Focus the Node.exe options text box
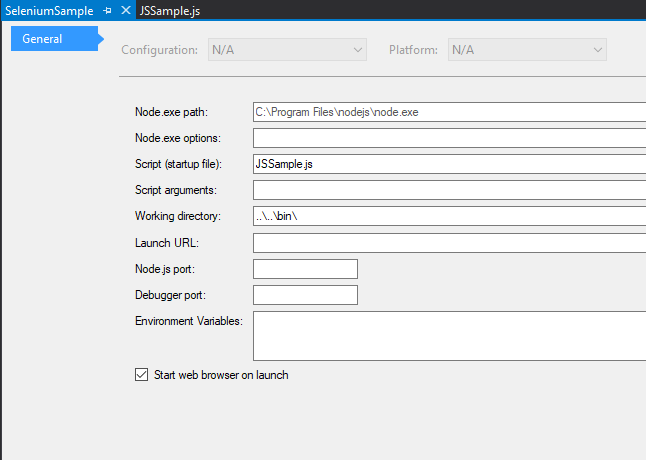The height and width of the screenshot is (460, 646). 448,138
